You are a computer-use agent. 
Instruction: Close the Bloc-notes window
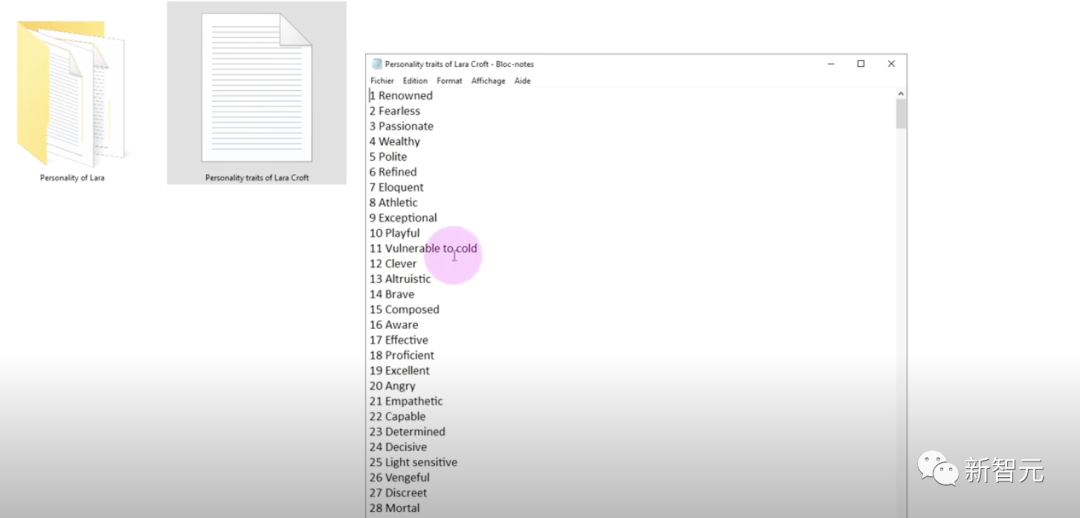(x=891, y=64)
